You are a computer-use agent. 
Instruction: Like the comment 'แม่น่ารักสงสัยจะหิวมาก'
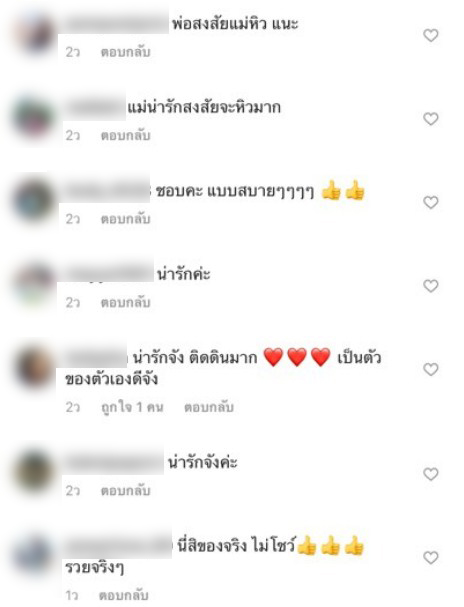click(x=430, y=118)
